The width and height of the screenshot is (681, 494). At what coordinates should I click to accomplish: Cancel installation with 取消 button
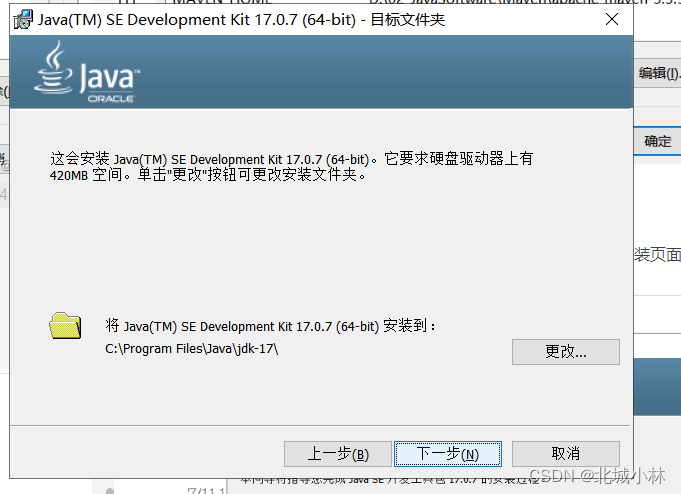click(x=565, y=454)
